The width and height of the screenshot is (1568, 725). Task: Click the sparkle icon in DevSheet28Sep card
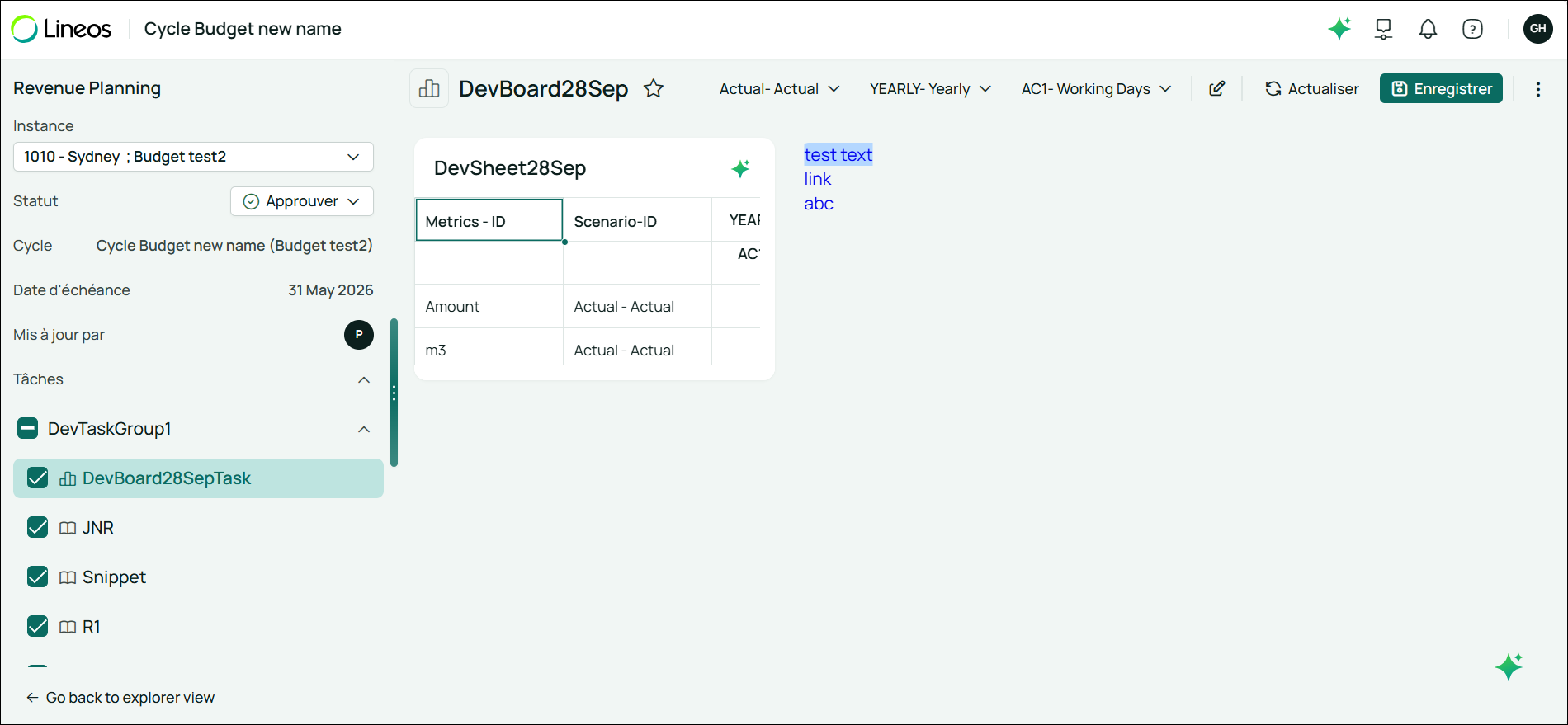pos(740,168)
